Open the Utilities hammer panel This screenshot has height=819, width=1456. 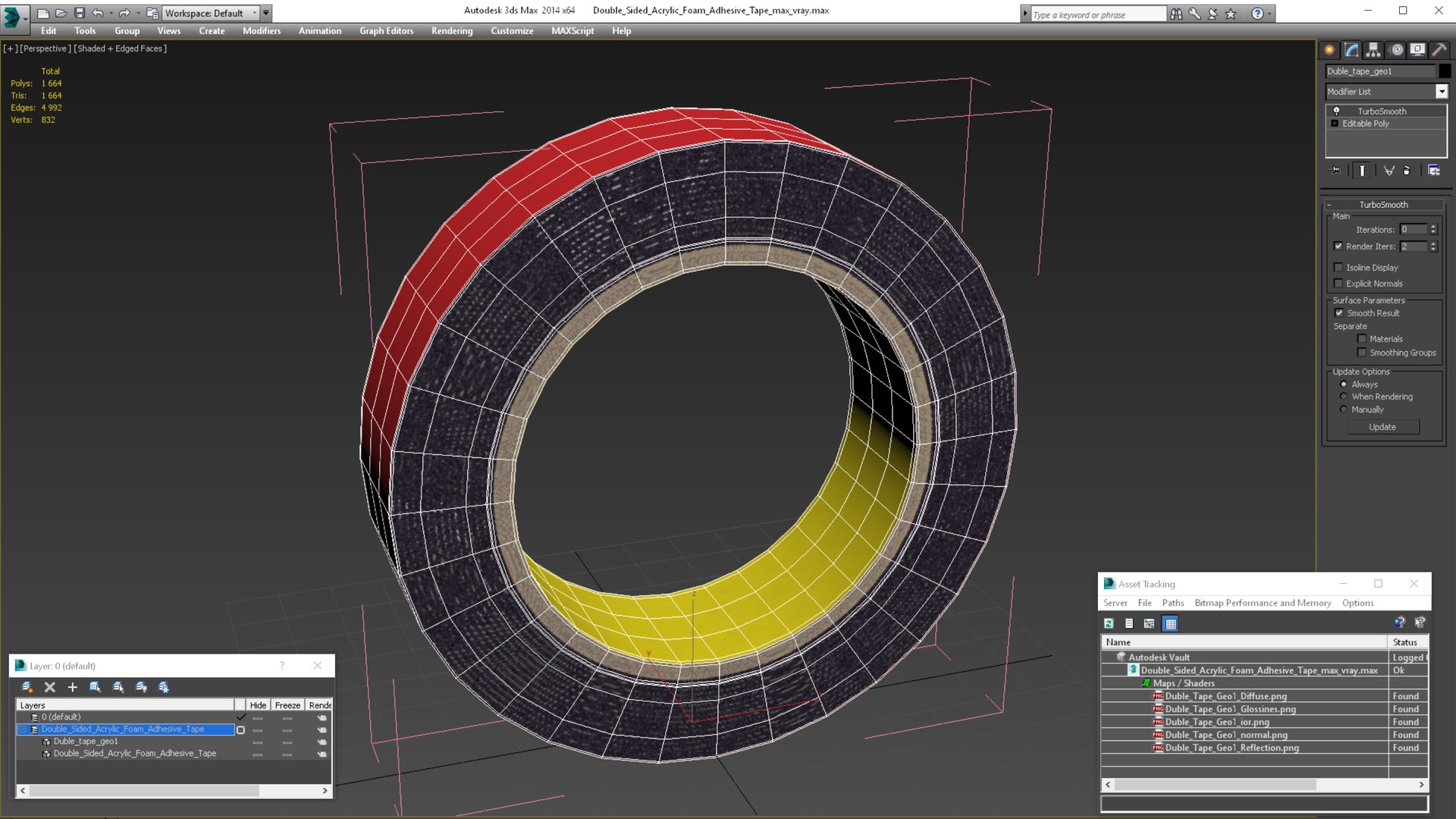(1439, 50)
